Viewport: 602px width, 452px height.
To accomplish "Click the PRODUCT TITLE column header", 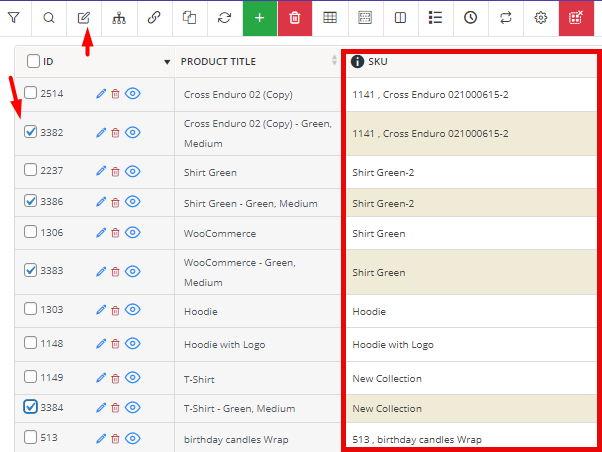I will 218,62.
